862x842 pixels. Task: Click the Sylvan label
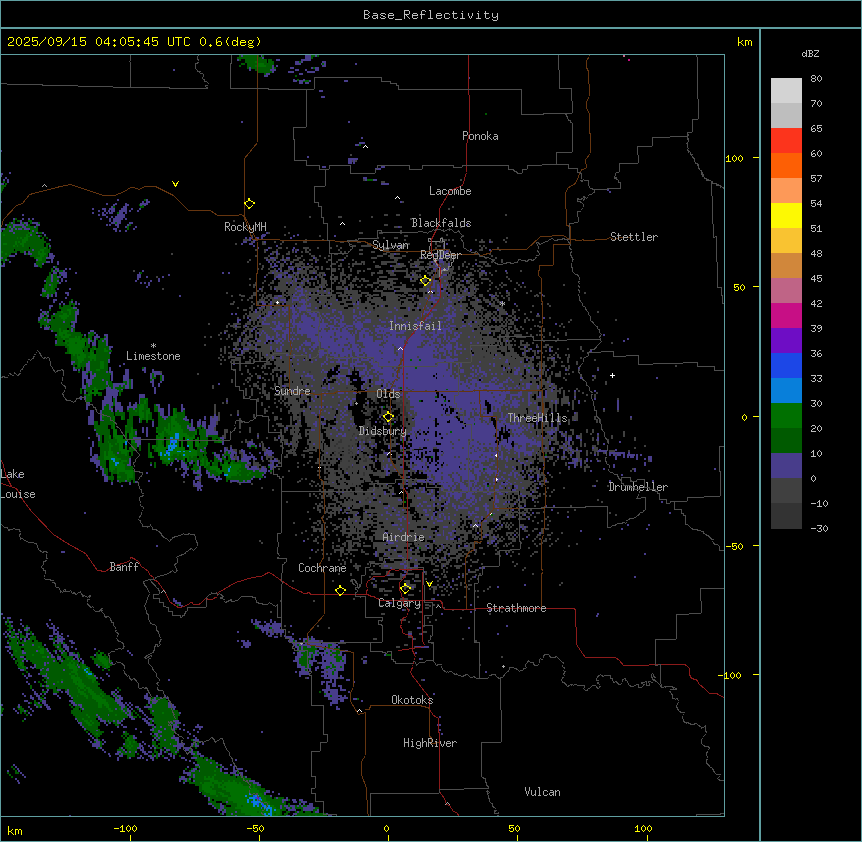(x=391, y=245)
